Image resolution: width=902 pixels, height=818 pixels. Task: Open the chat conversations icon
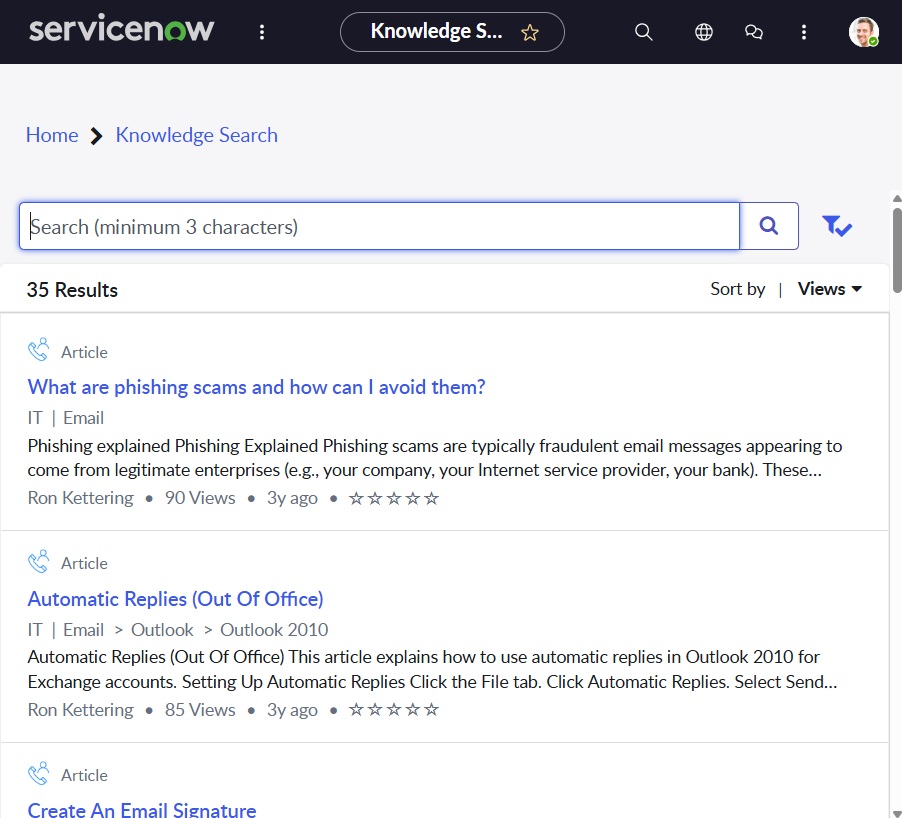754,32
